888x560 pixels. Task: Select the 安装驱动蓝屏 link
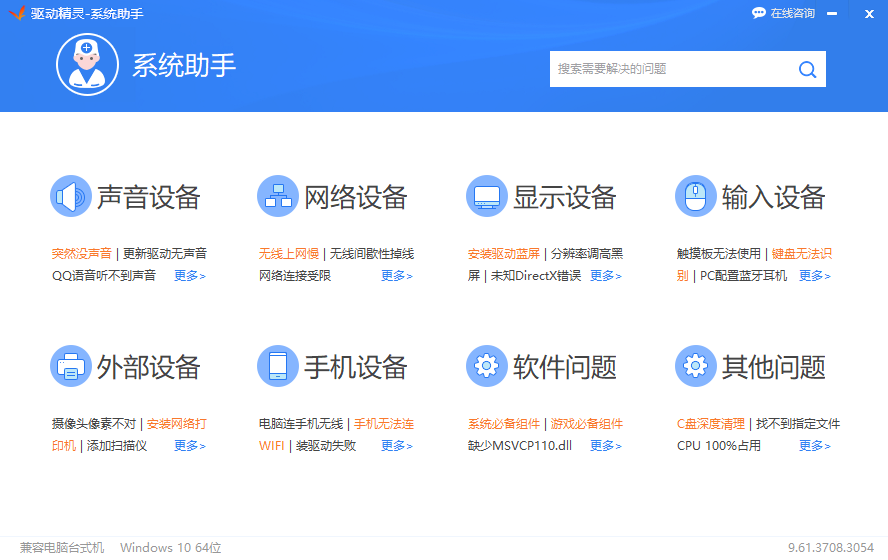click(x=504, y=254)
